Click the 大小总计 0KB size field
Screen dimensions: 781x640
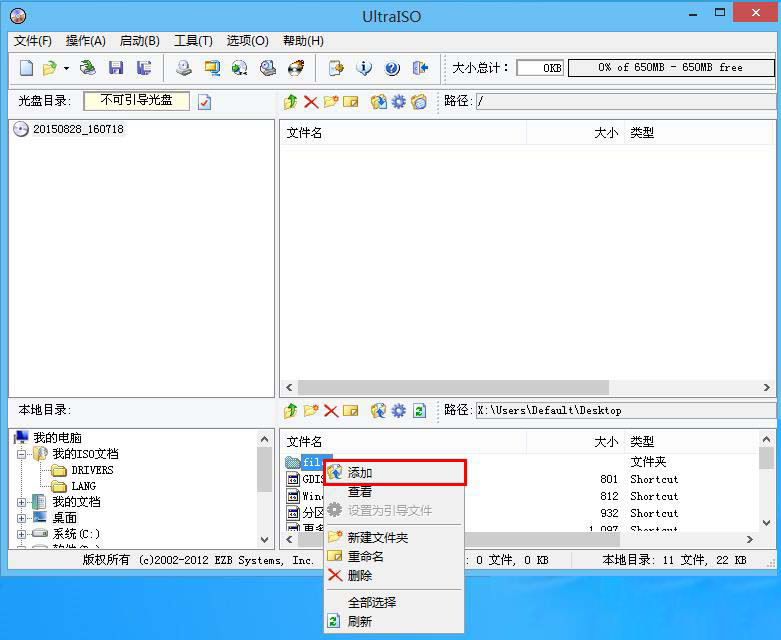pos(540,68)
